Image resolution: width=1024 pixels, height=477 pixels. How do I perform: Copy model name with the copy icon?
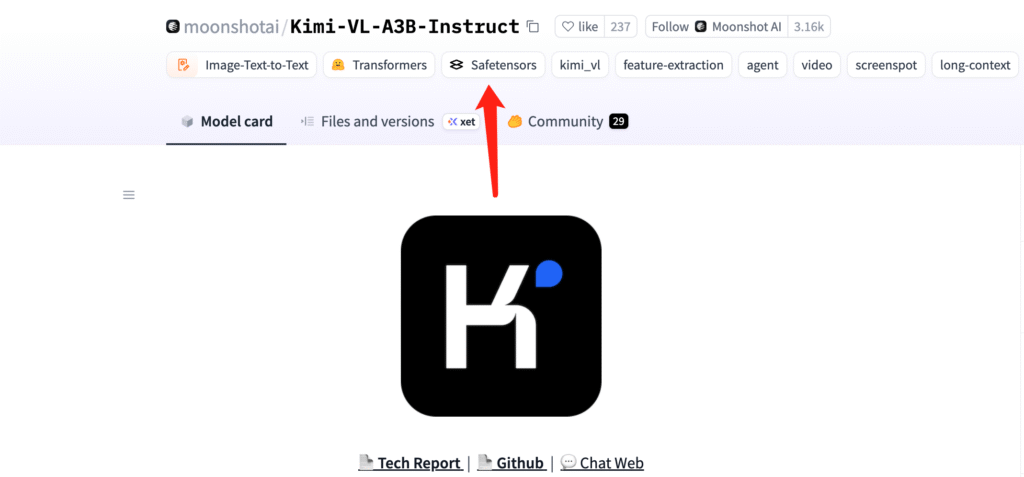click(533, 27)
